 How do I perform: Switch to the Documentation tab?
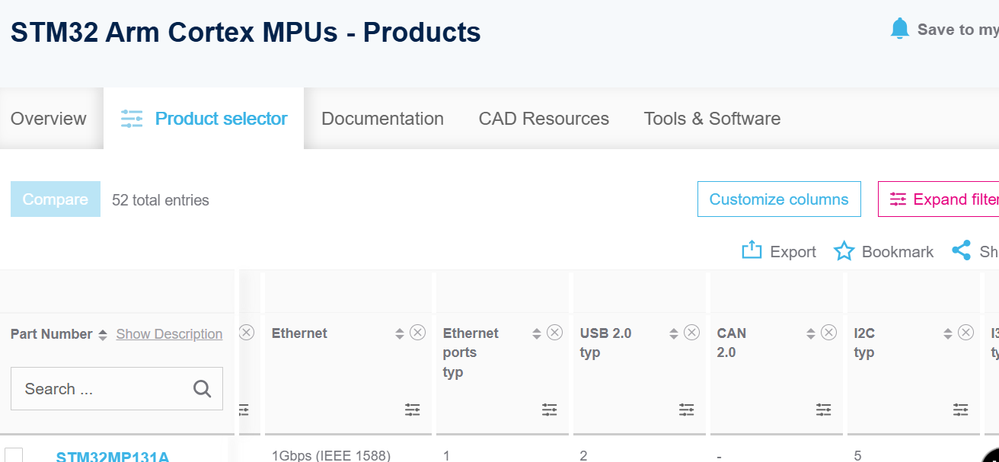tap(382, 119)
